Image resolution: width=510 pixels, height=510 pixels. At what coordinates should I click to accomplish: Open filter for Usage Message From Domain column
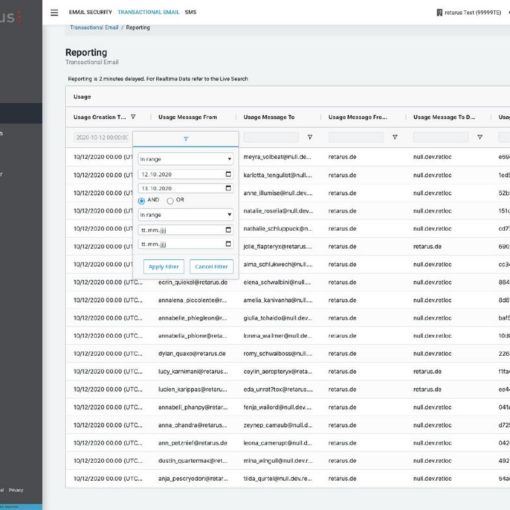[395, 137]
